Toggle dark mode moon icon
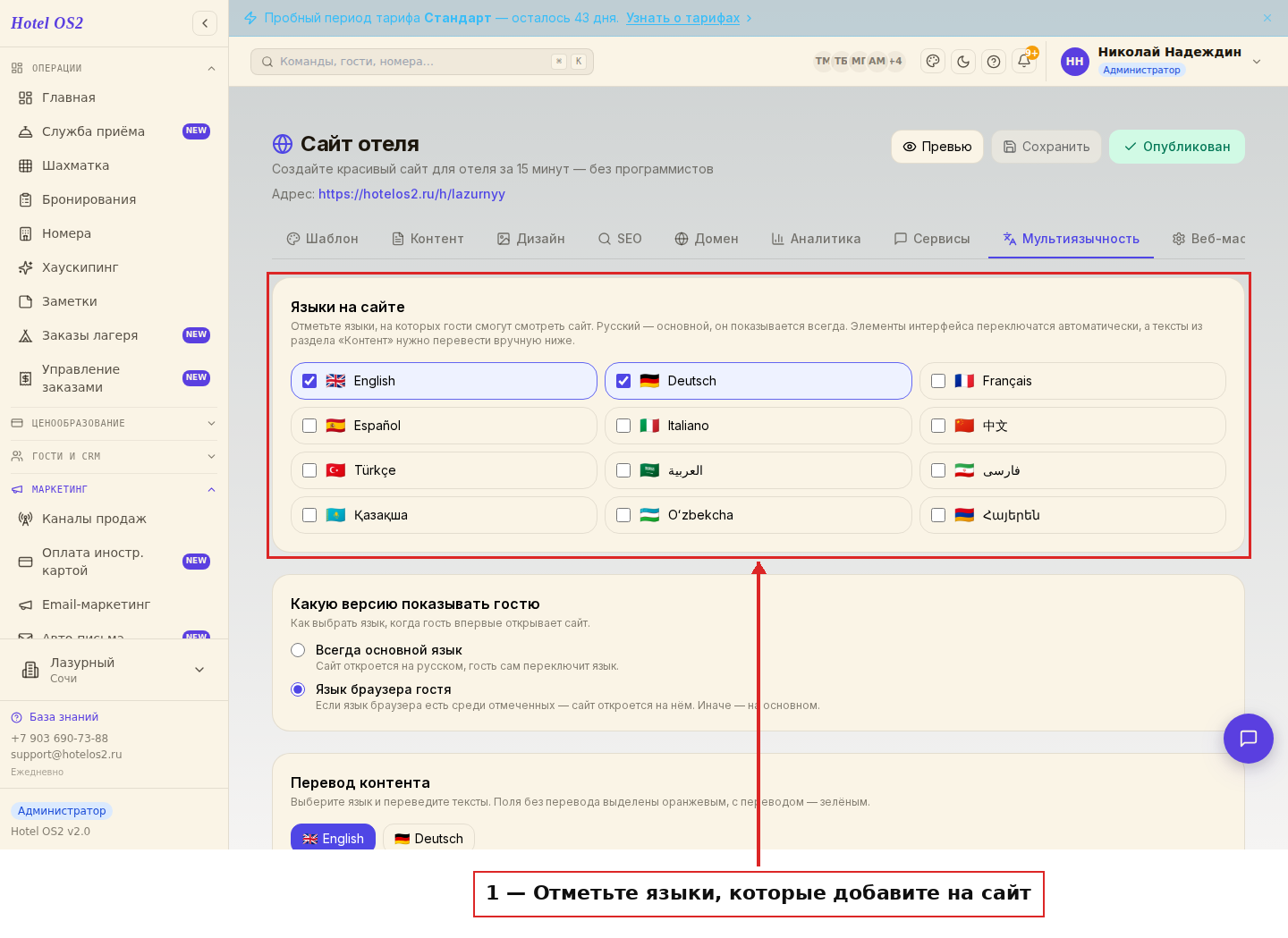This screenshot has height=938, width=1288. tap(963, 62)
